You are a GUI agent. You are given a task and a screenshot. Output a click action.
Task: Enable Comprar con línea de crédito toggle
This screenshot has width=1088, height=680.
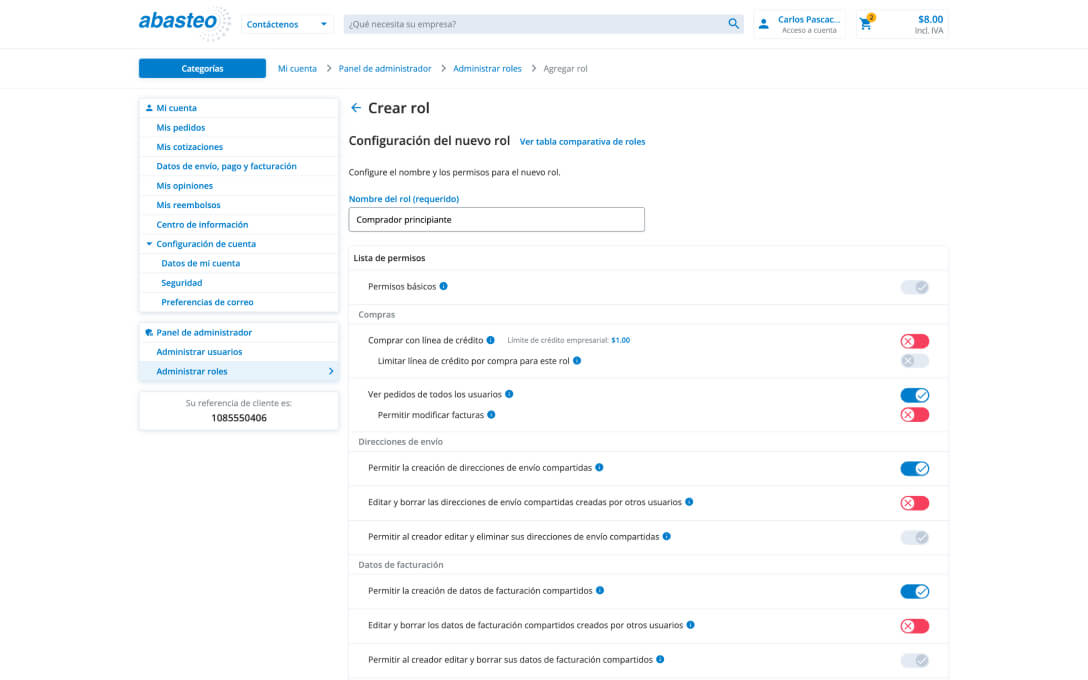(x=914, y=341)
